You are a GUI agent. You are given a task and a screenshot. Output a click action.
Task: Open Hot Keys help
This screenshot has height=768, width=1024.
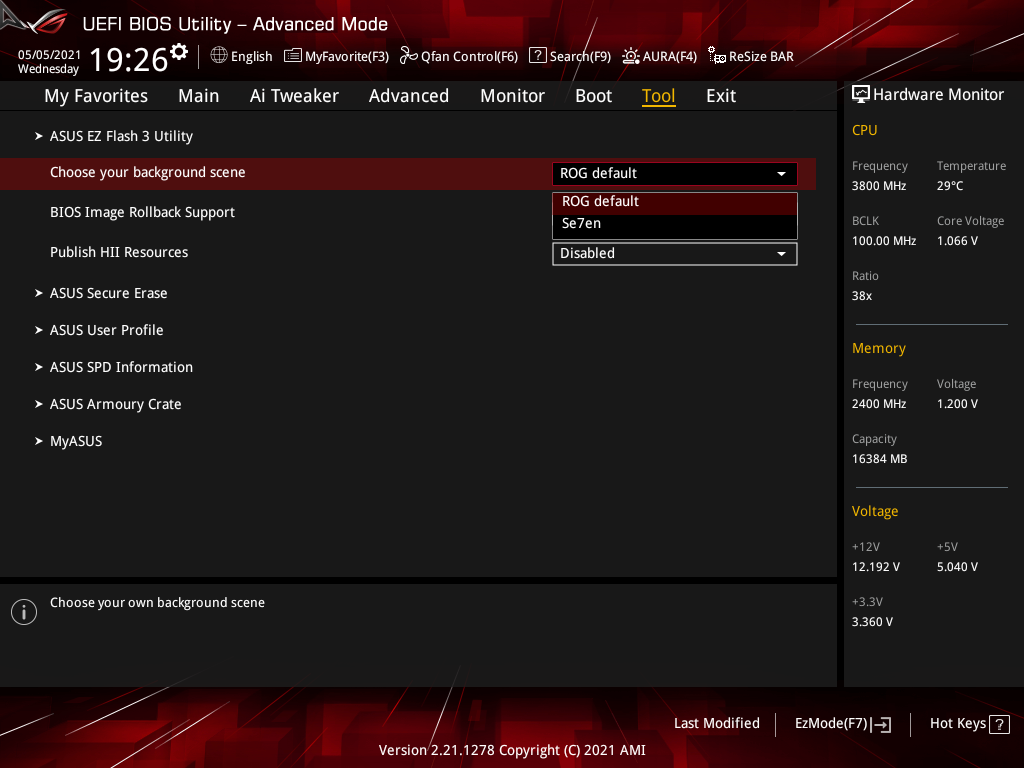(970, 724)
